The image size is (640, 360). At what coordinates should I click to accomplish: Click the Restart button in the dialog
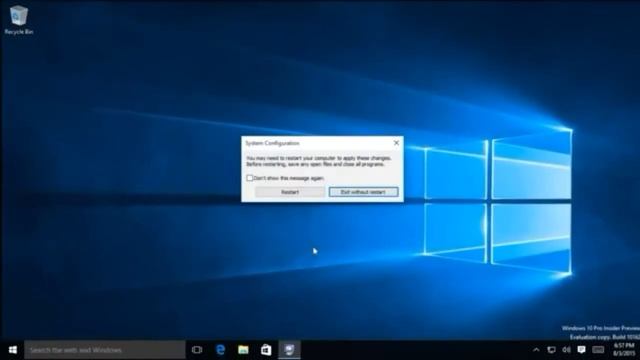(290, 192)
